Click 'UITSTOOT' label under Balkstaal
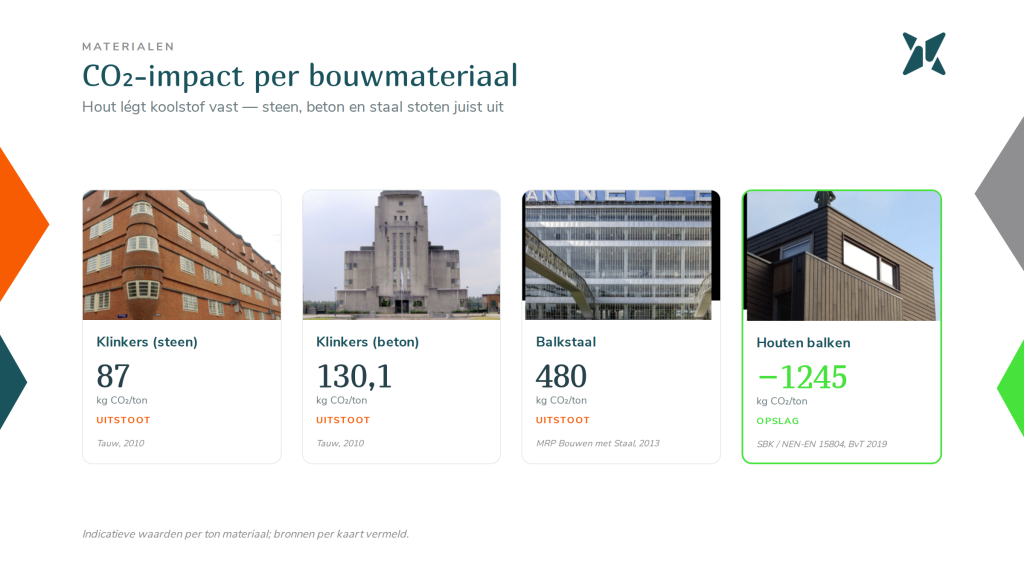 point(563,420)
